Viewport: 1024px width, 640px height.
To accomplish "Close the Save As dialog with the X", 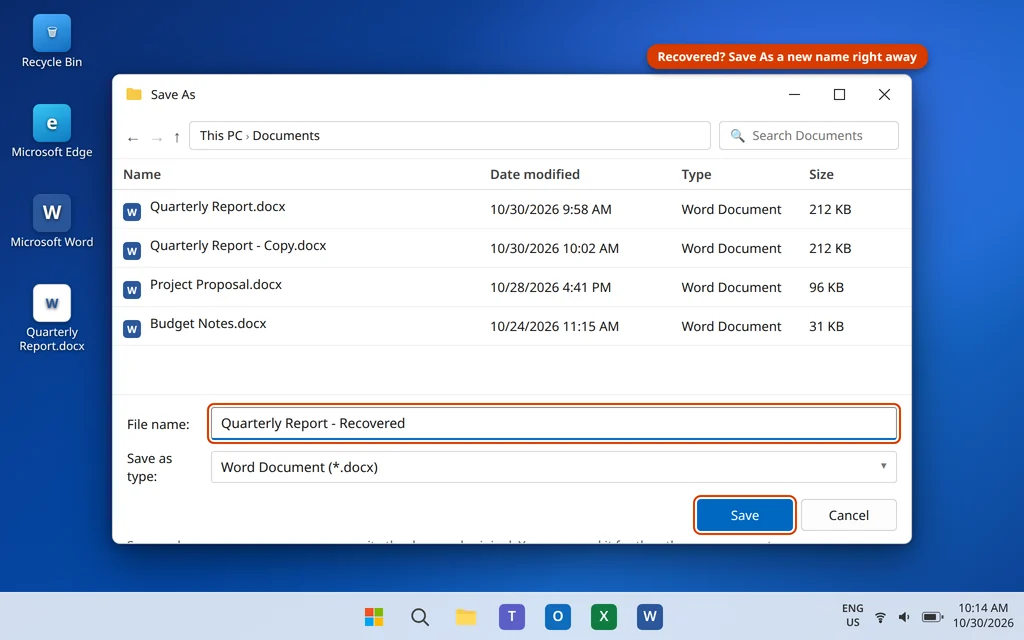I will point(884,95).
